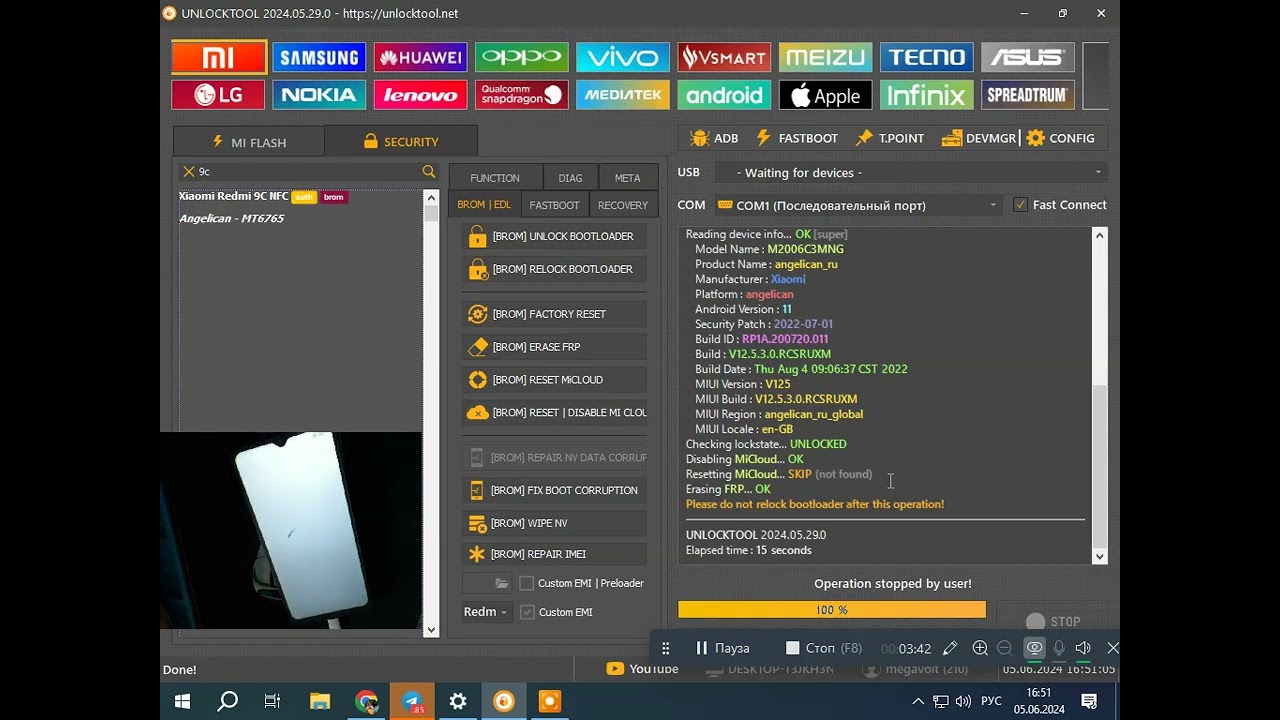The width and height of the screenshot is (1280, 720).
Task: Click [BROM] UNLOCK BOOTLOADER
Action: pyautogui.click(x=554, y=237)
